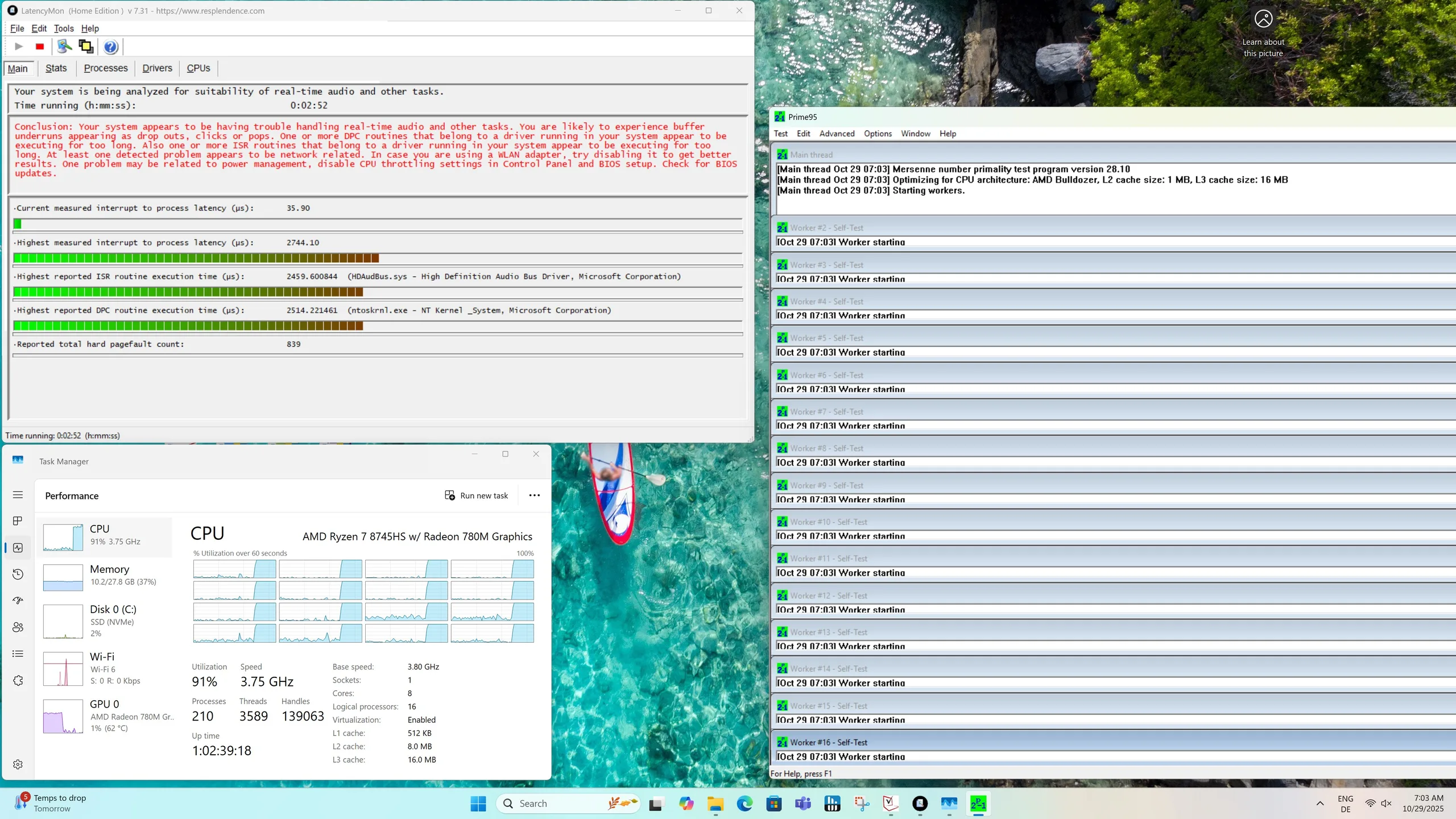
Task: Expand Task Manager hamburger navigation menu
Action: [18, 495]
